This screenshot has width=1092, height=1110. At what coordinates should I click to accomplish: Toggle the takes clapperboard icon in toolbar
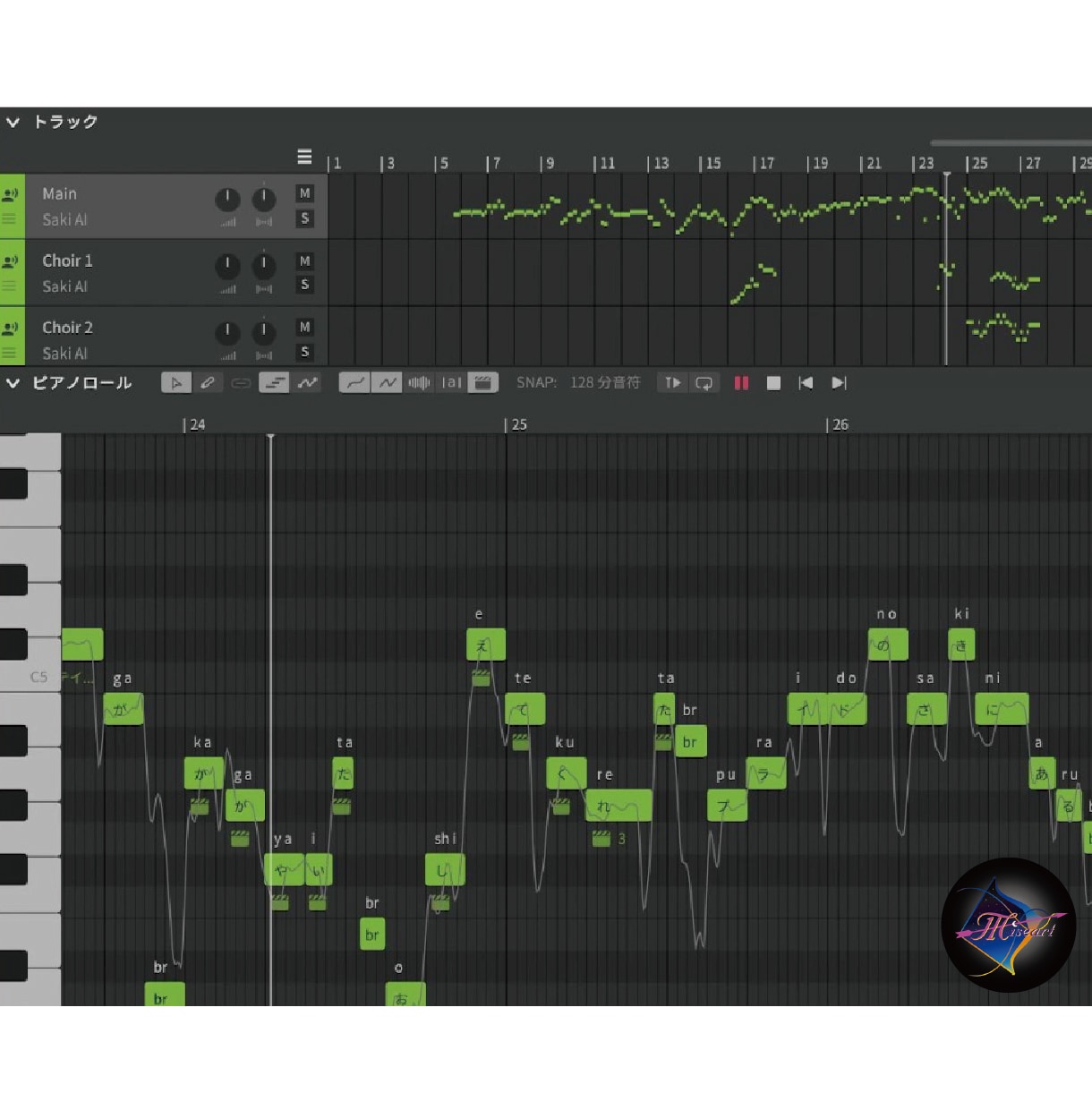click(482, 383)
